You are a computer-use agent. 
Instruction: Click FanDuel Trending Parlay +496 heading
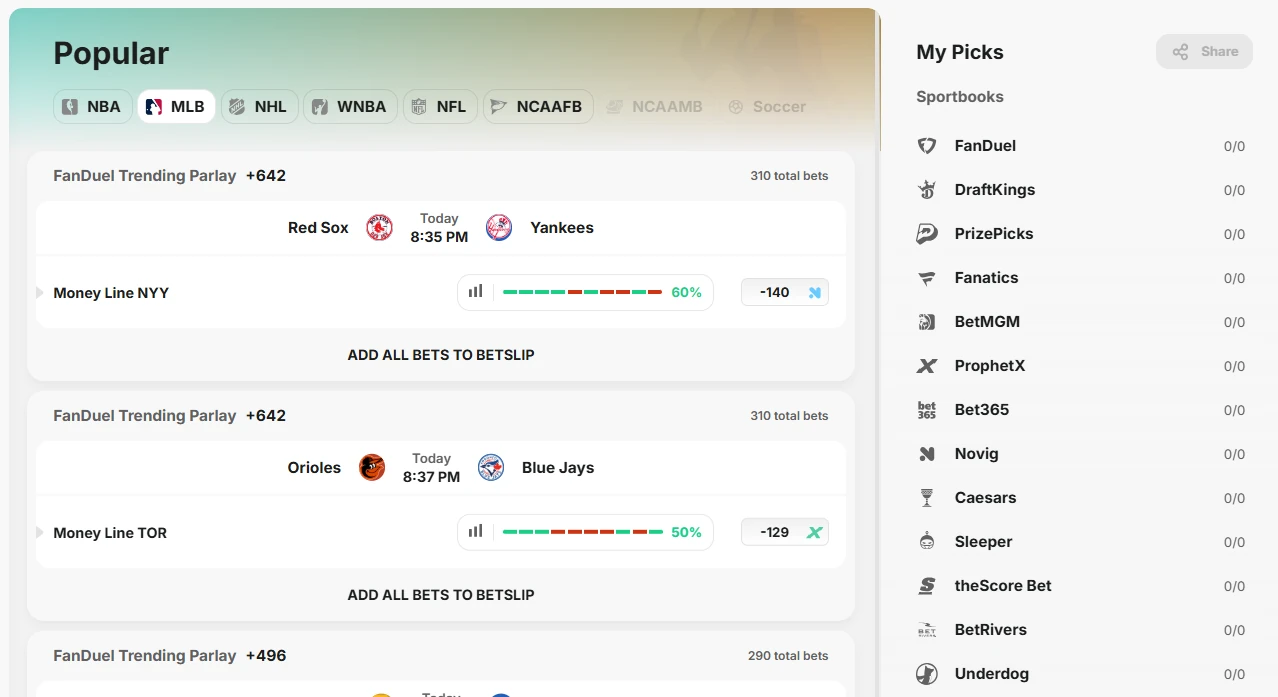coord(170,656)
